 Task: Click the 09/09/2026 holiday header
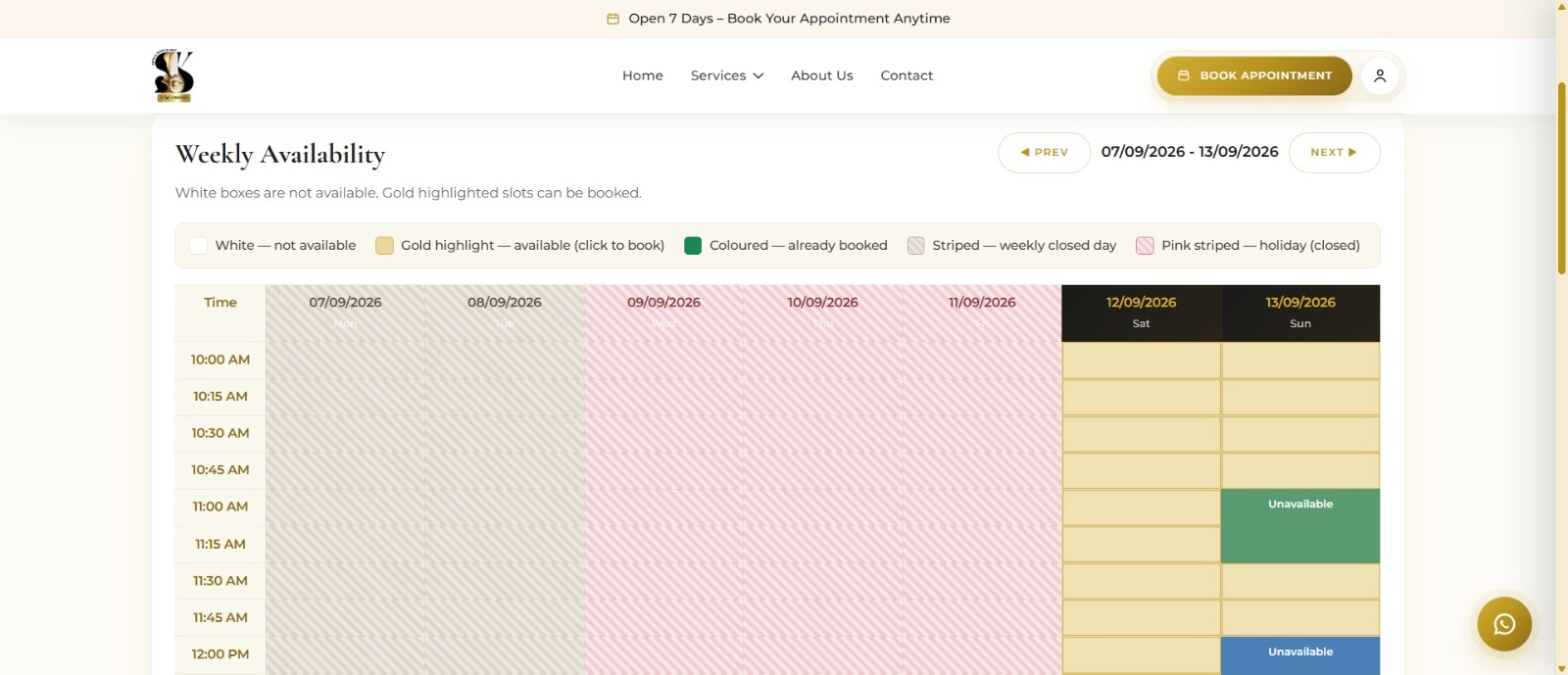point(663,313)
